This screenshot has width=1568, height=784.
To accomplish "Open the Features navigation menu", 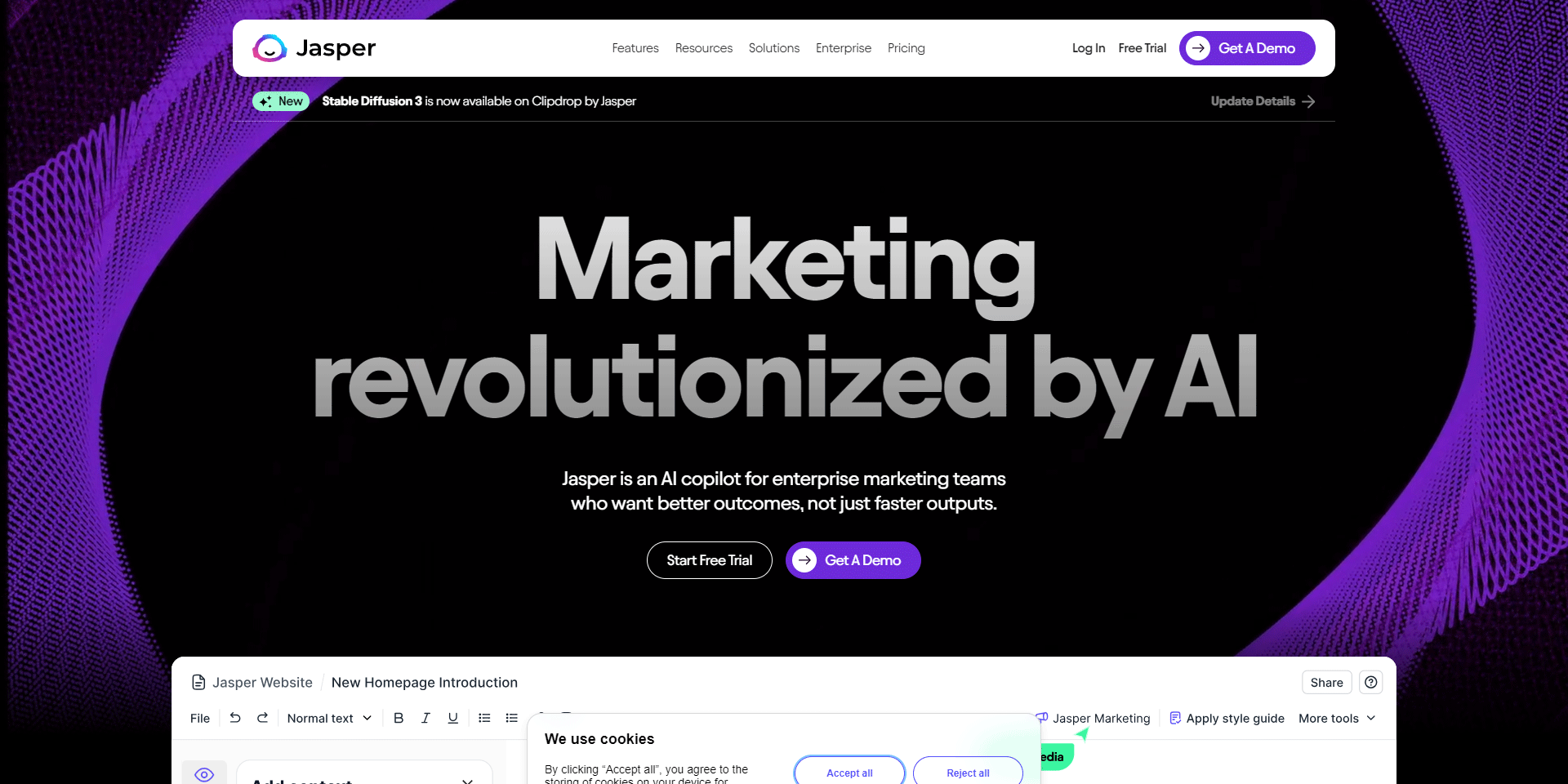I will point(635,48).
